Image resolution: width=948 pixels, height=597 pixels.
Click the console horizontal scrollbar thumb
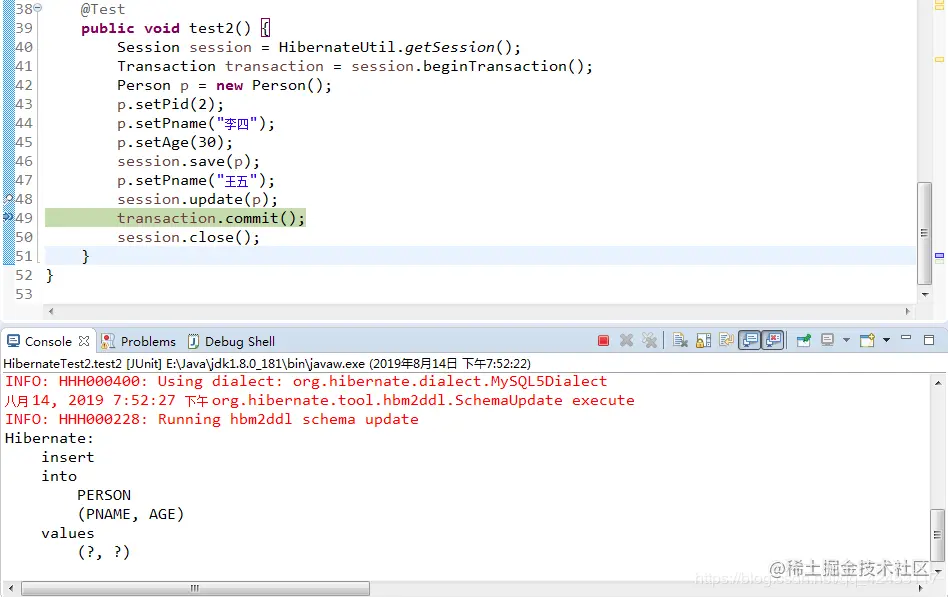(195, 588)
